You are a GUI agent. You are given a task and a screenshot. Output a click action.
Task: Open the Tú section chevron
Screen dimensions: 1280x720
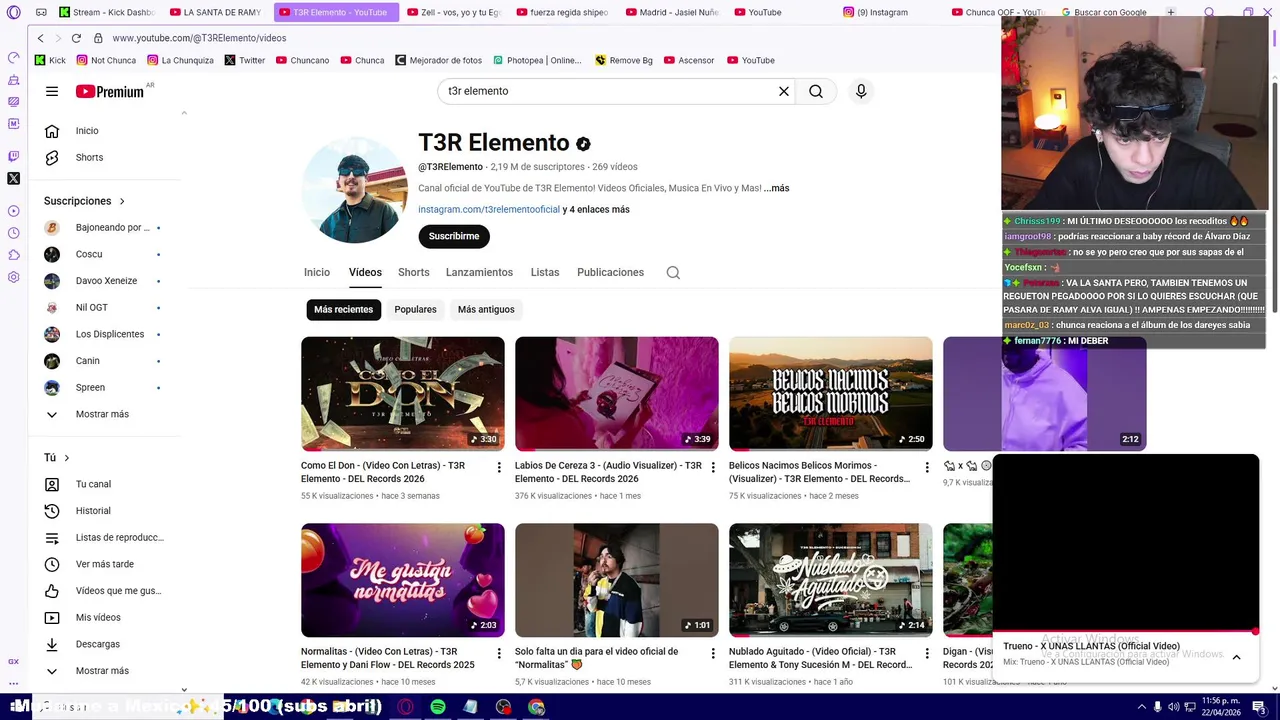[x=67, y=458]
